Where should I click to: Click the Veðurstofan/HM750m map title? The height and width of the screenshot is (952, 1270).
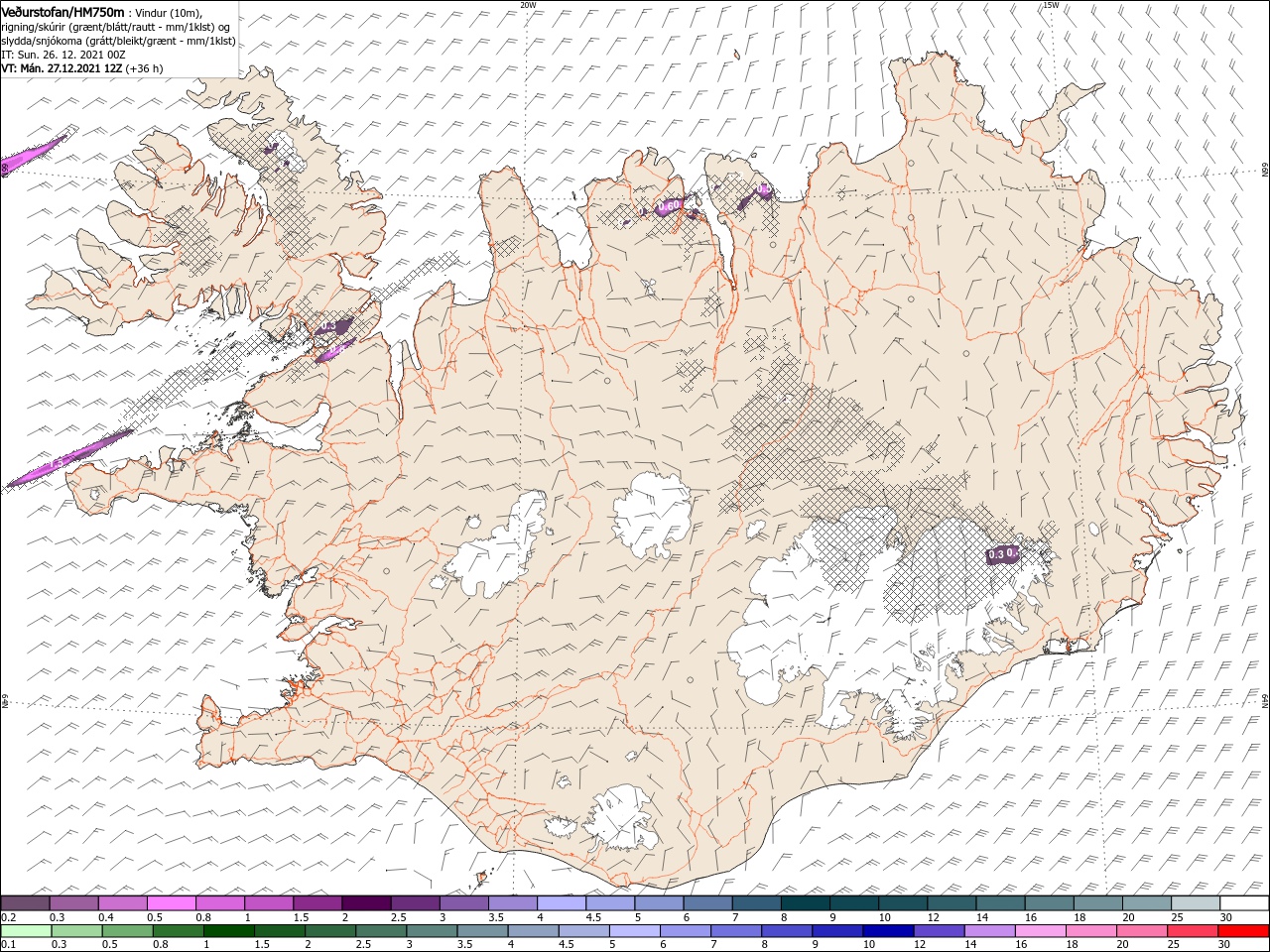[x=63, y=11]
